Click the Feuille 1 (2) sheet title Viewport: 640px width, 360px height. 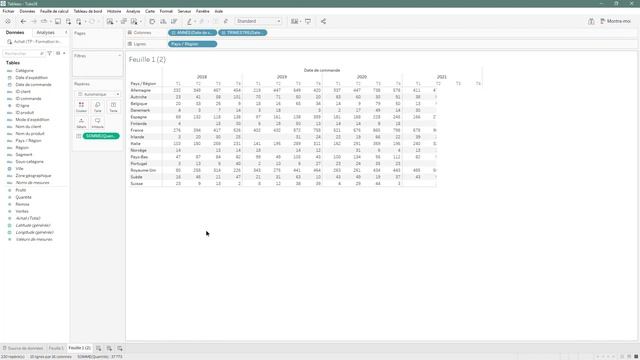tap(147, 60)
